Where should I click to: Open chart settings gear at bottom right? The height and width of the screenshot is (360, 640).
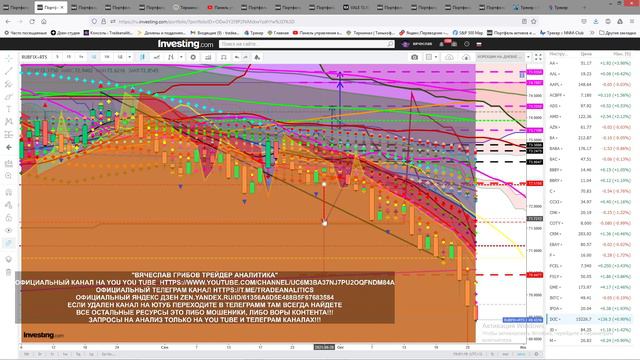536,354
